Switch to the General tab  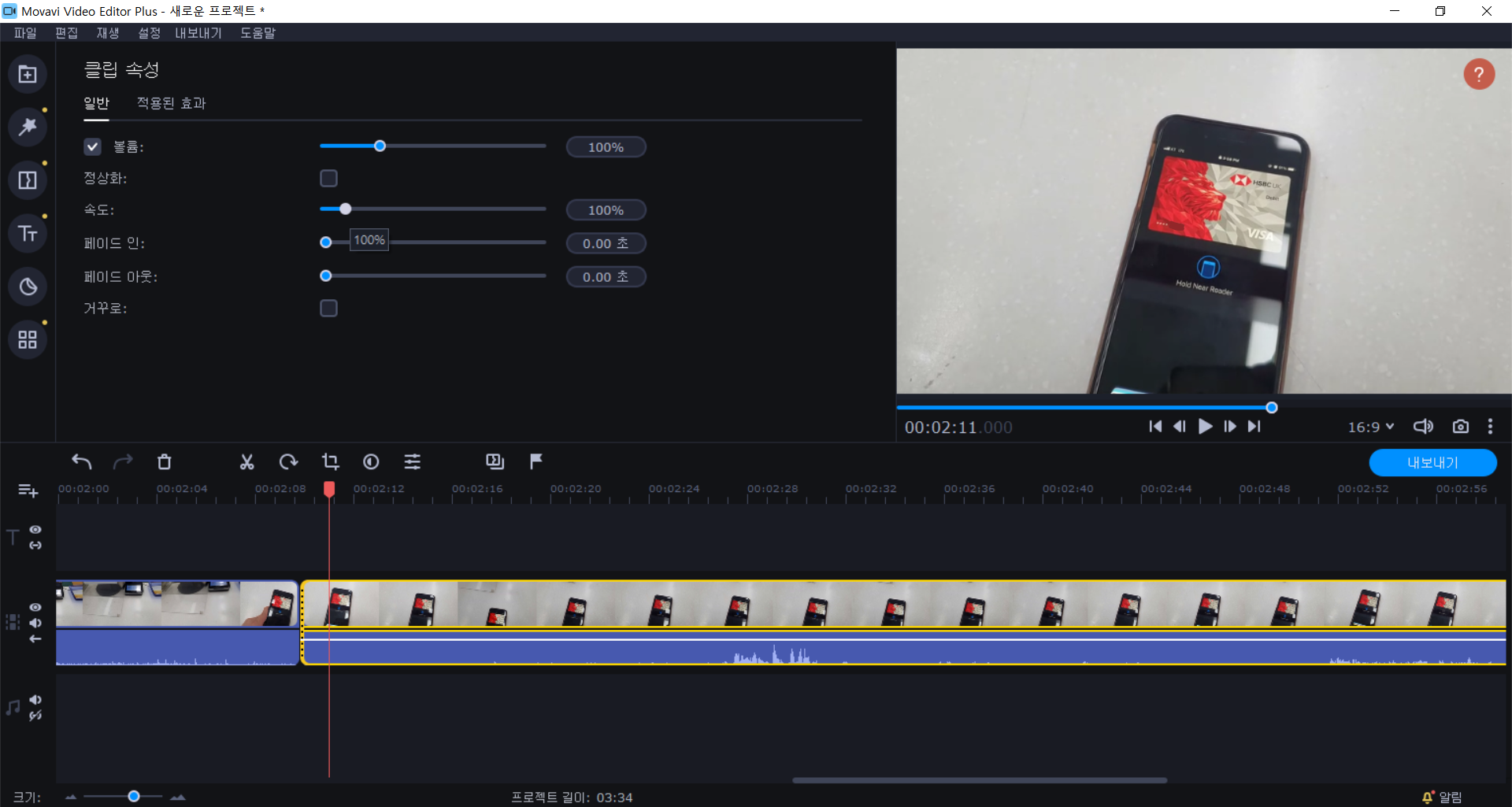[x=96, y=103]
